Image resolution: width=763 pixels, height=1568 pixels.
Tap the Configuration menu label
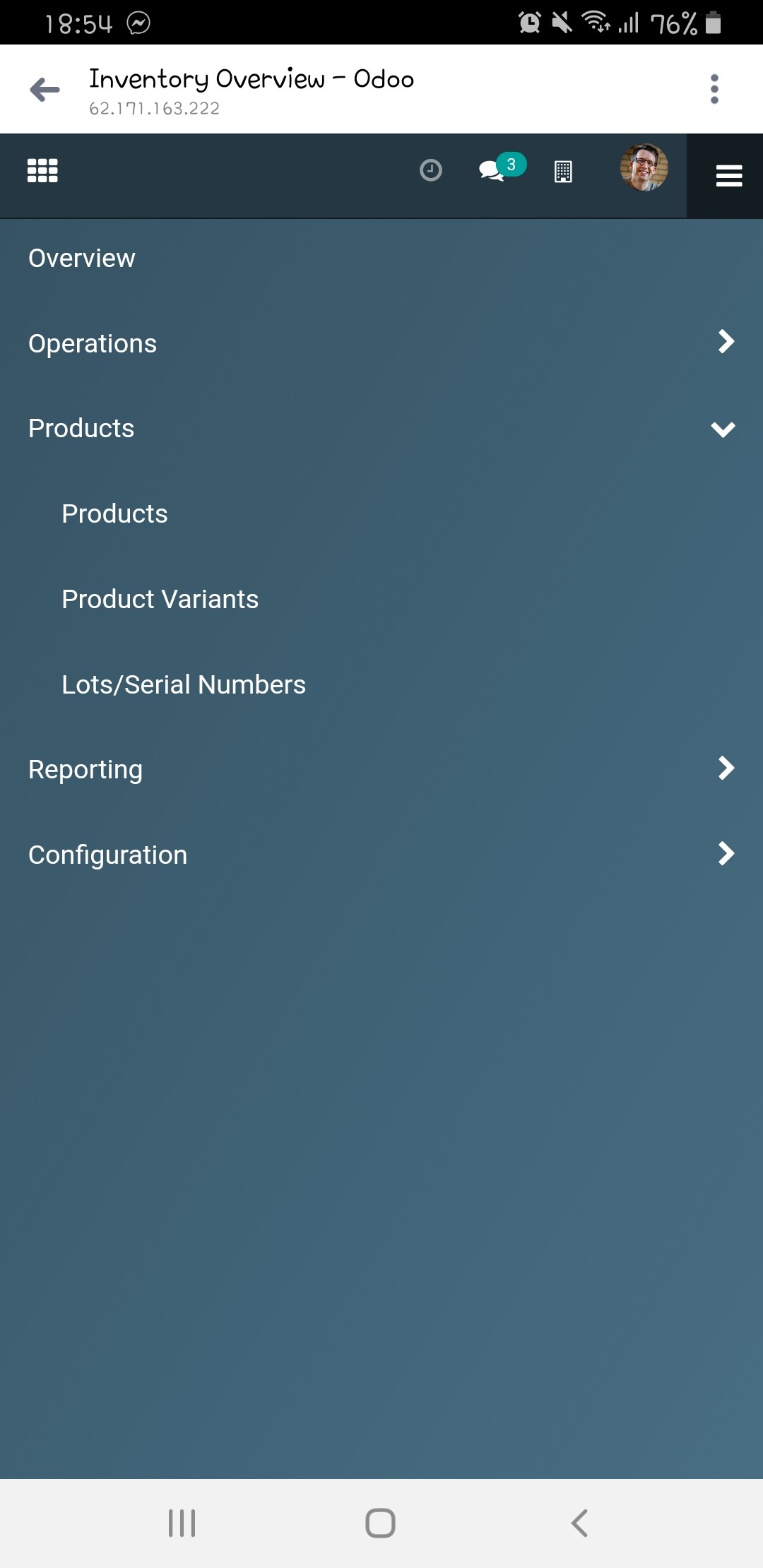coord(108,855)
